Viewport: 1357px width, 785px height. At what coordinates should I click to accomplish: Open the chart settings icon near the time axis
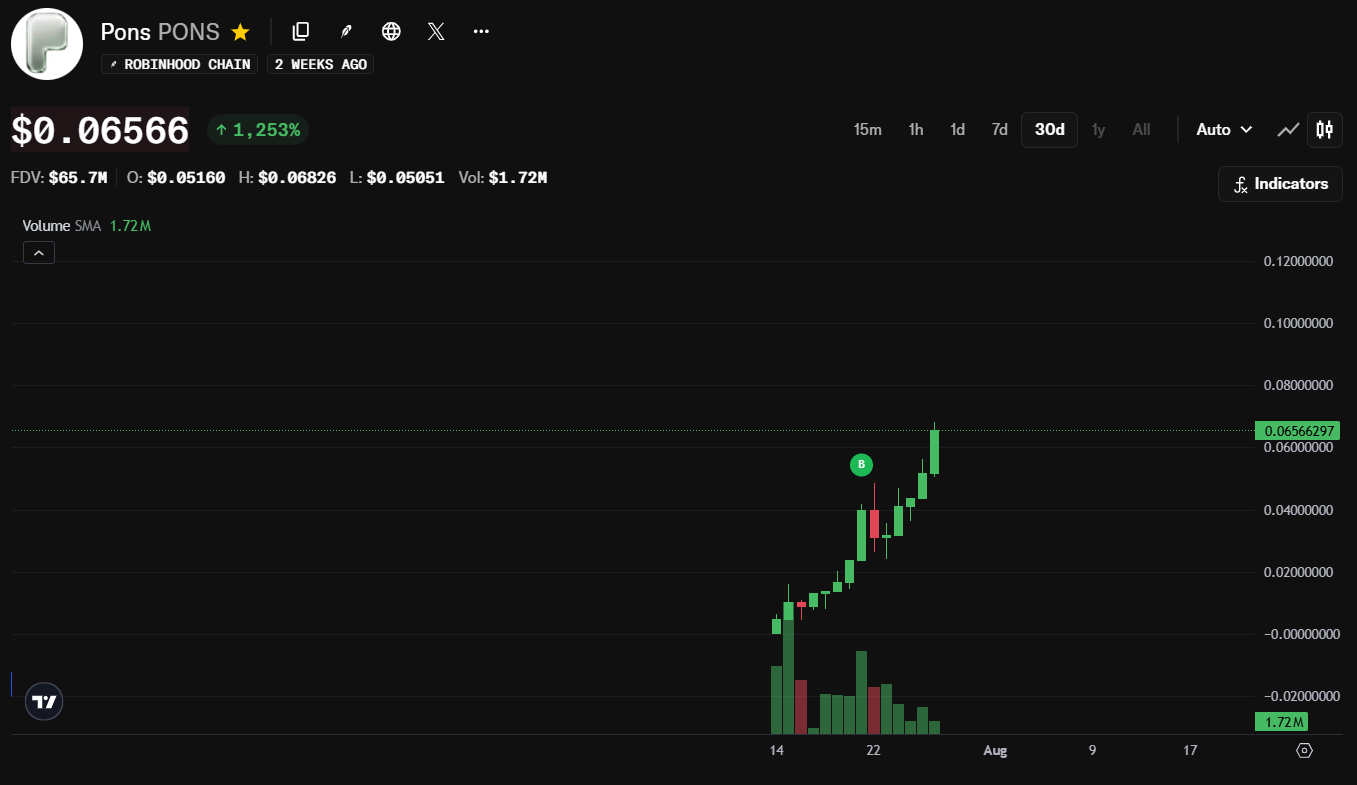(x=1304, y=750)
